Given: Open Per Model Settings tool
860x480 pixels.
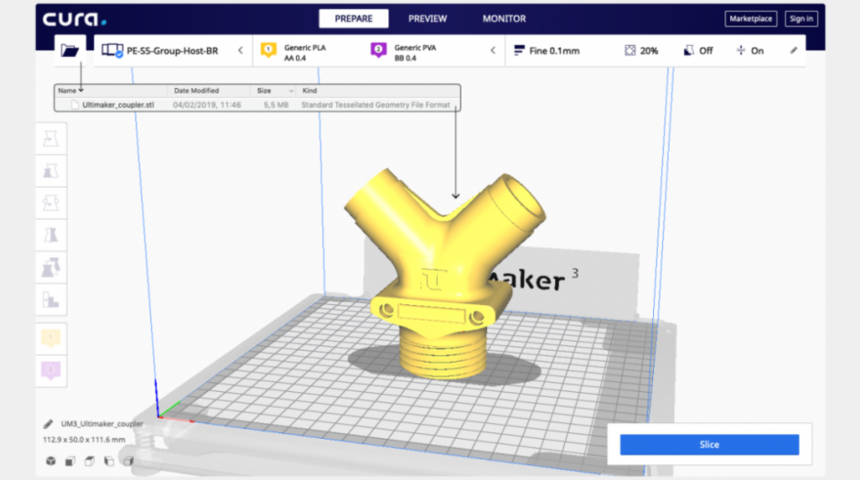Looking at the screenshot, I should 51,268.
